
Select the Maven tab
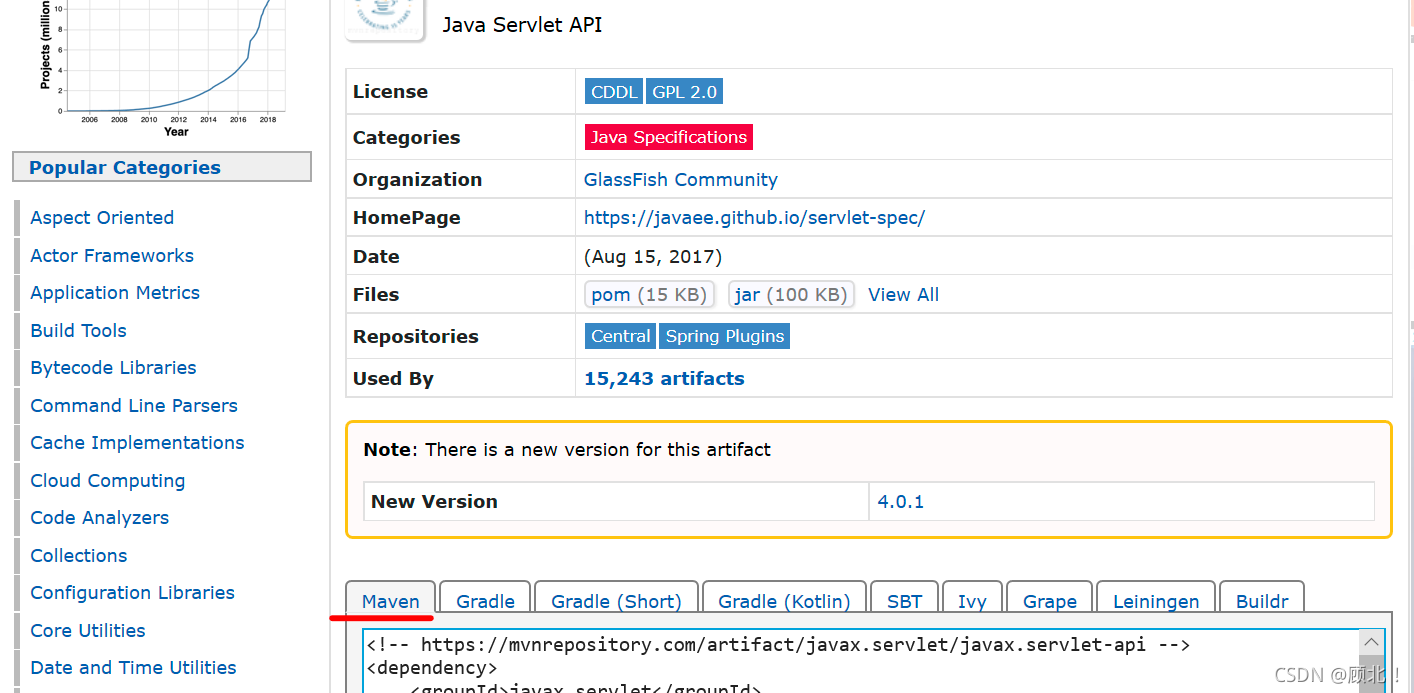click(x=391, y=601)
